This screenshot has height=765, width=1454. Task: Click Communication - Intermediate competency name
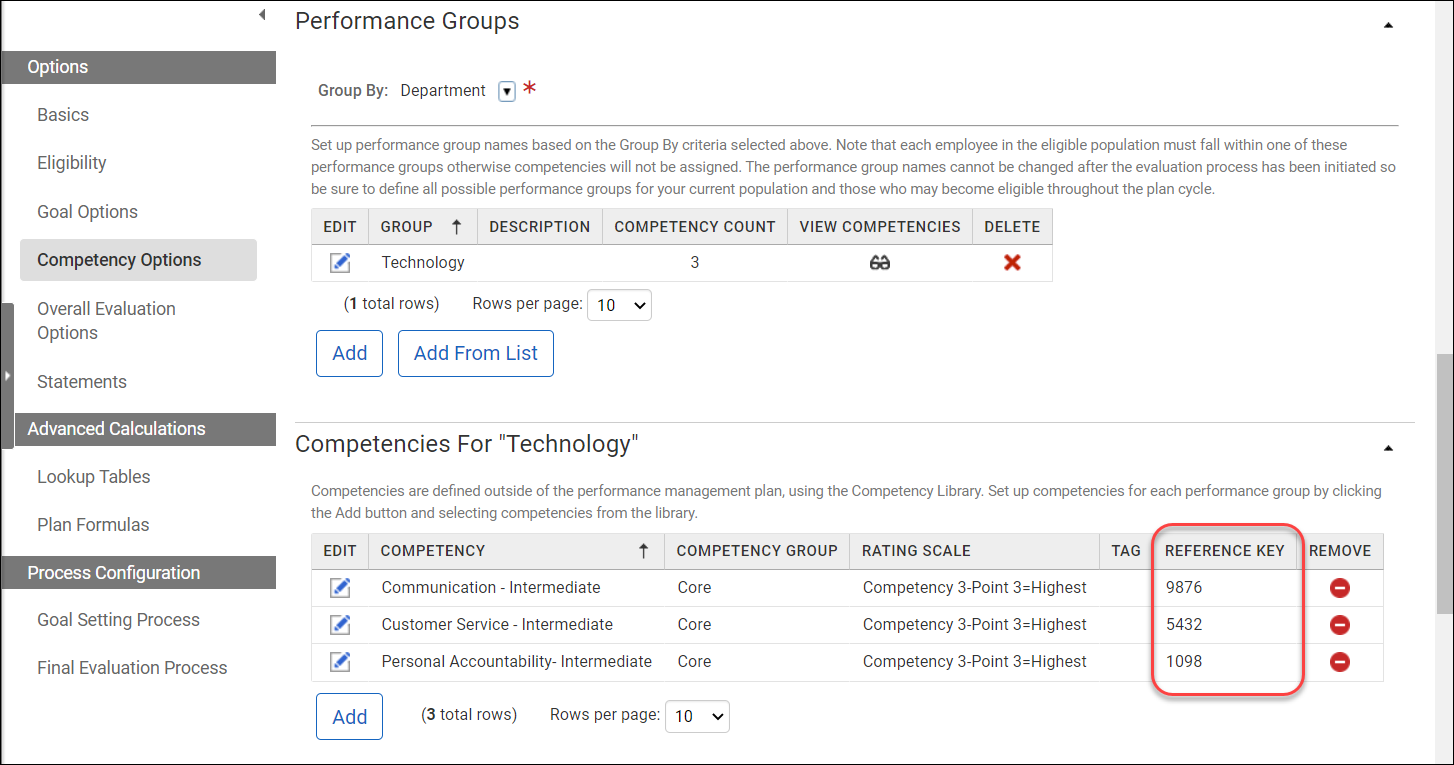[491, 588]
